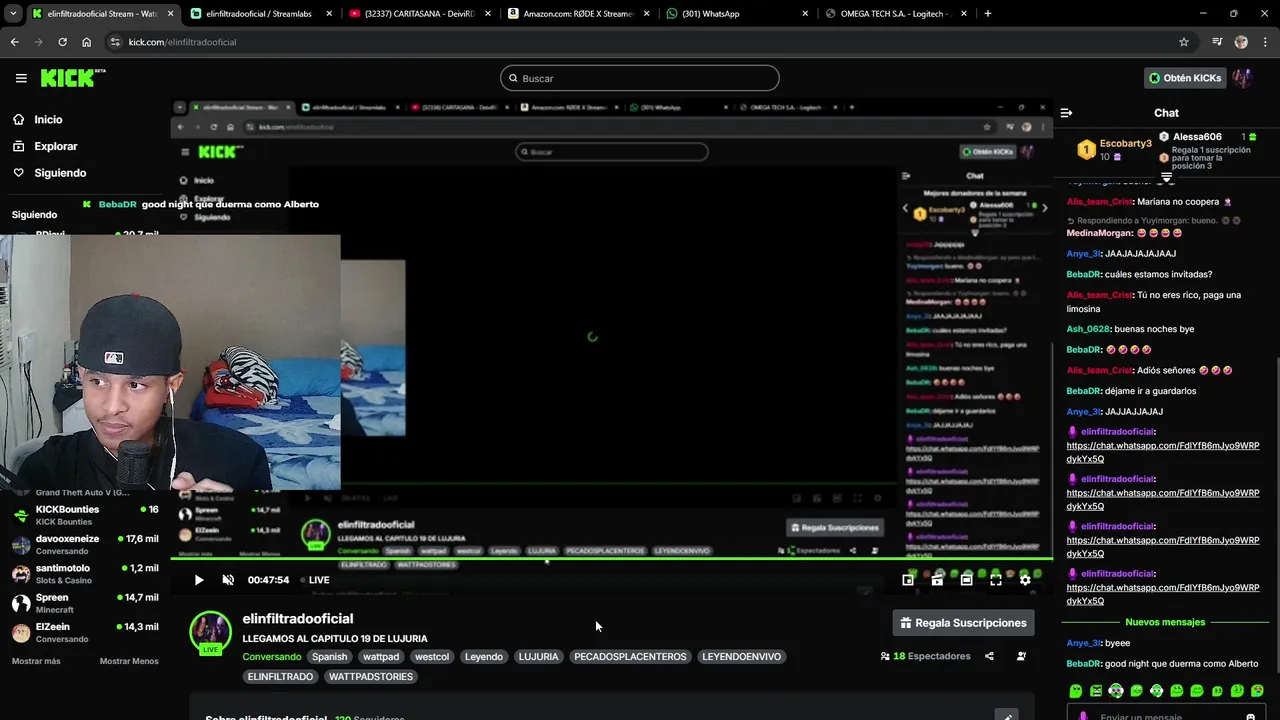The width and height of the screenshot is (1280, 720).
Task: Click the edit pencil icon
Action: click(1007, 716)
